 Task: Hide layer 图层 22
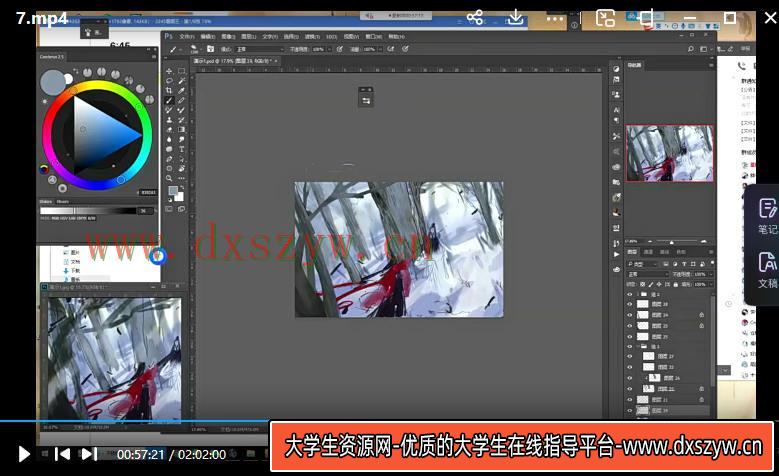[630, 367]
